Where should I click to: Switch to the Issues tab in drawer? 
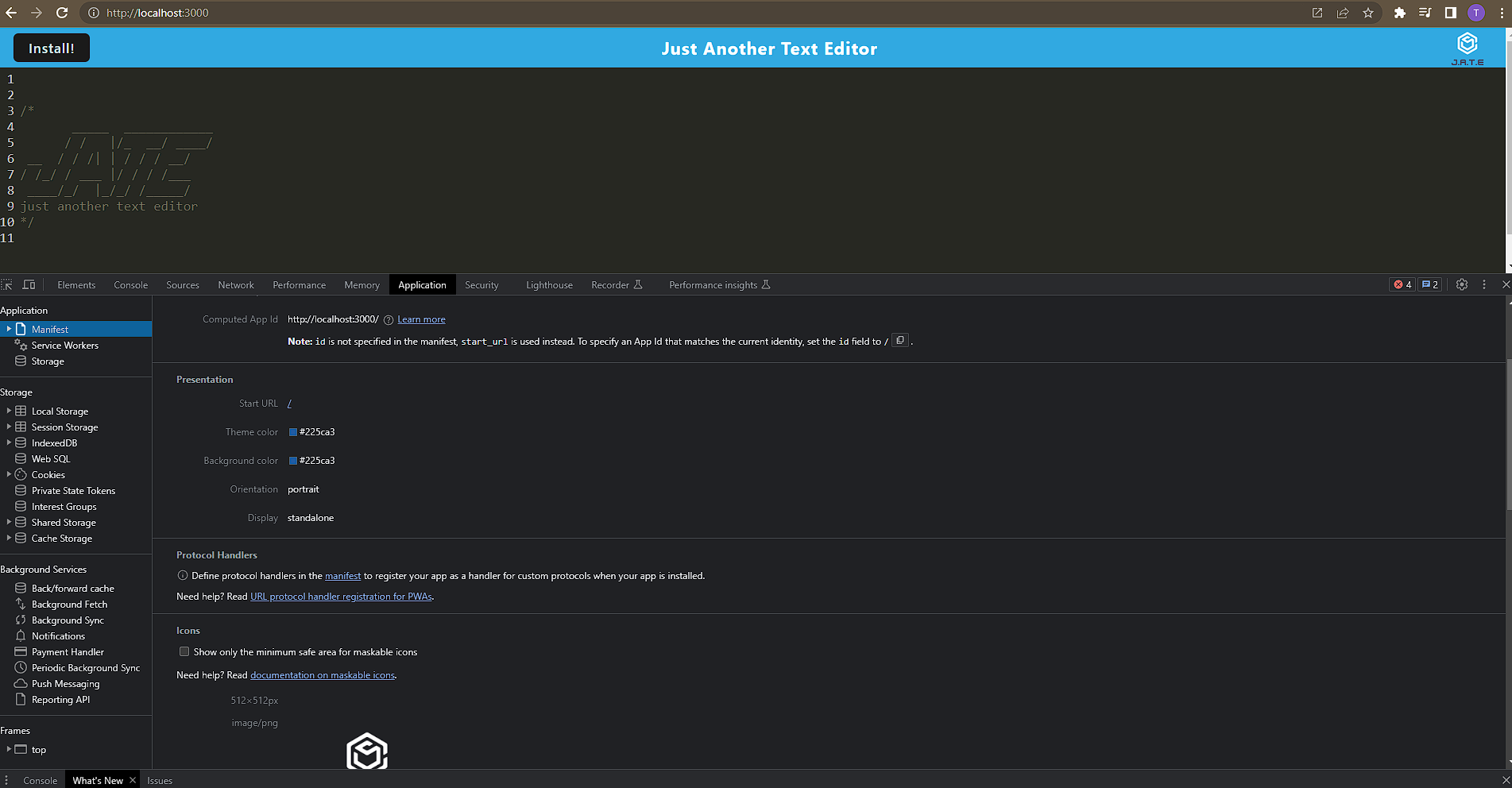pyautogui.click(x=159, y=781)
